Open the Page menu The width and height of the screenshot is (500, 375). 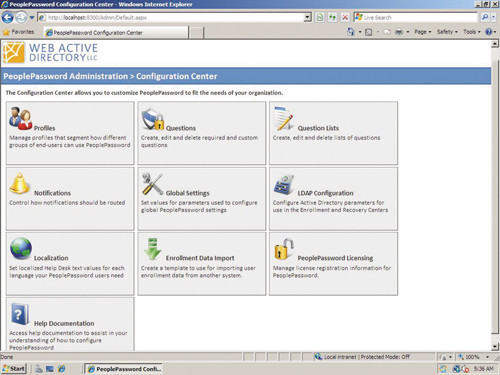[x=423, y=32]
